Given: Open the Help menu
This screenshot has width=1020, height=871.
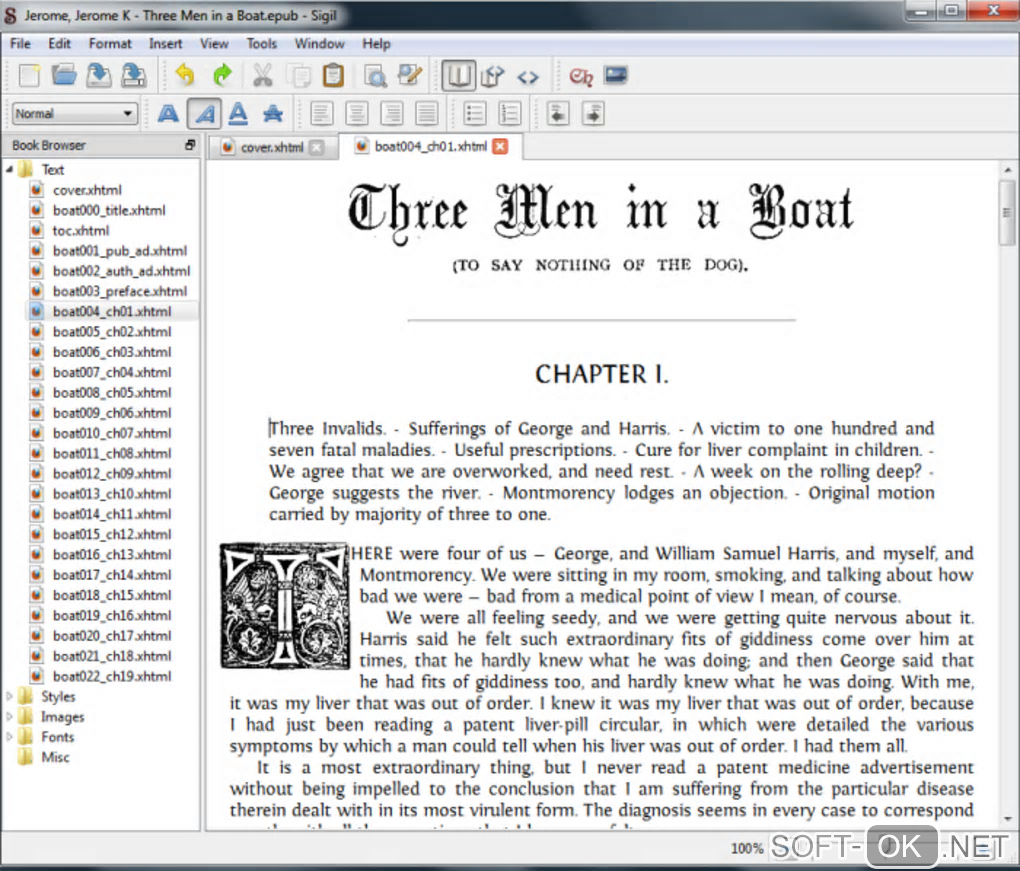Looking at the screenshot, I should [x=376, y=44].
